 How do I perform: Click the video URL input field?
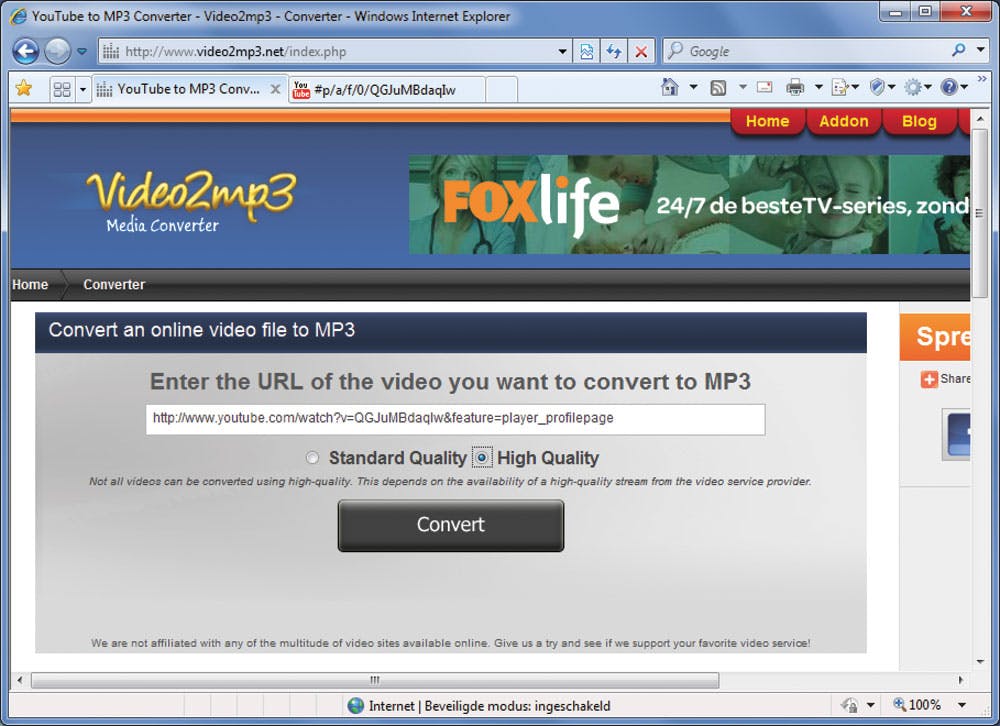455,419
